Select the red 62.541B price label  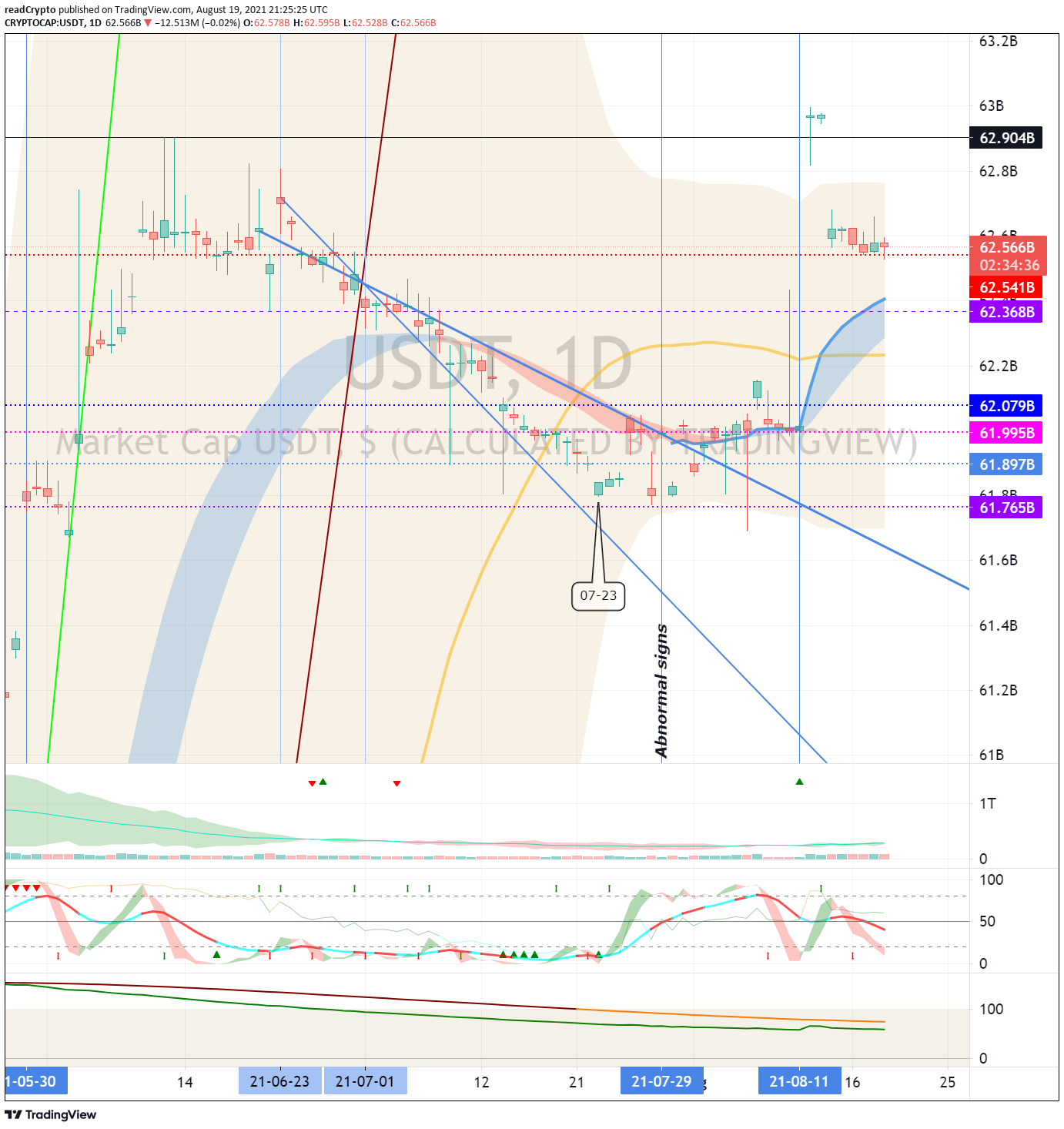click(x=1005, y=287)
